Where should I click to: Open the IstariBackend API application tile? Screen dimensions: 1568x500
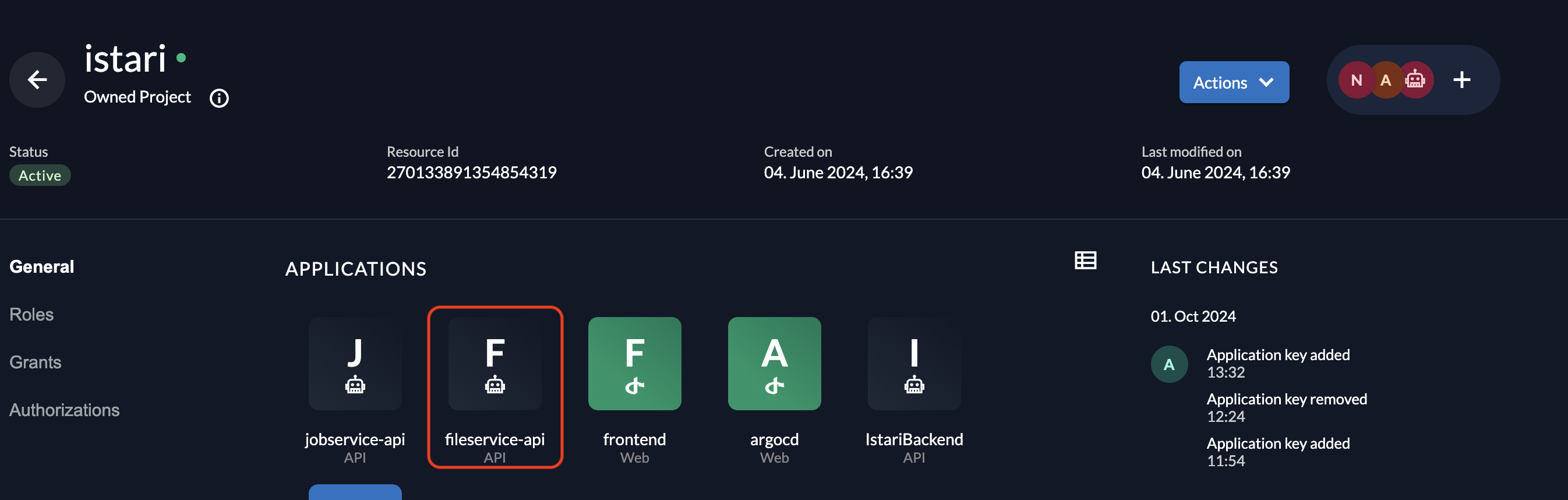tap(914, 364)
